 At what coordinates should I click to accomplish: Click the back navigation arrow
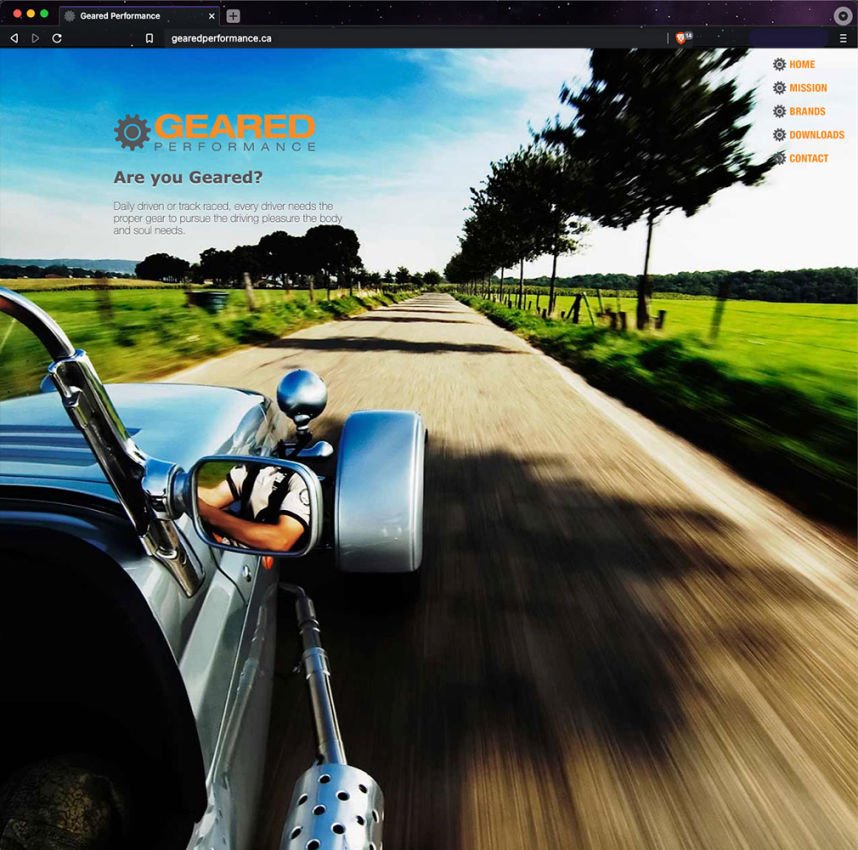(13, 37)
